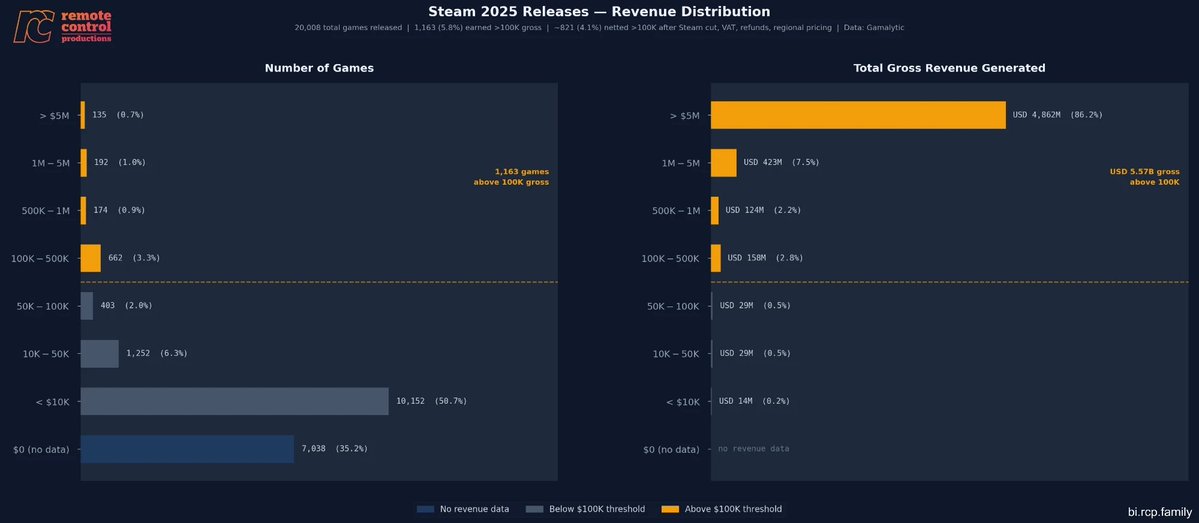
Task: Click the > $5M revenue bar in the revenue chart
Action: [858, 115]
